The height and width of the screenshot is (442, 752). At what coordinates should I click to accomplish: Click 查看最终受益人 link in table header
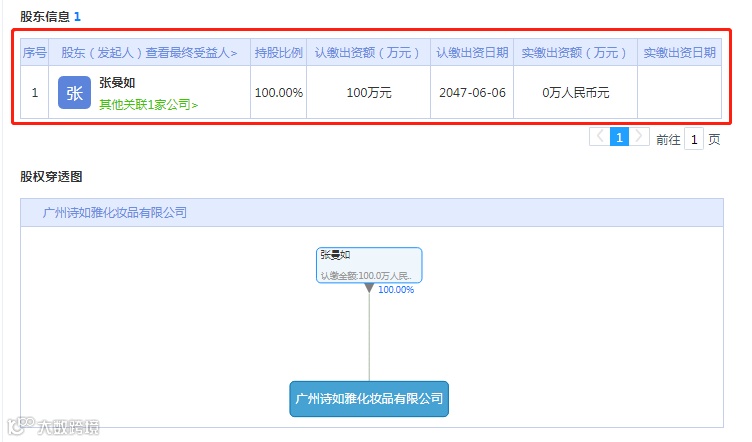pos(191,53)
